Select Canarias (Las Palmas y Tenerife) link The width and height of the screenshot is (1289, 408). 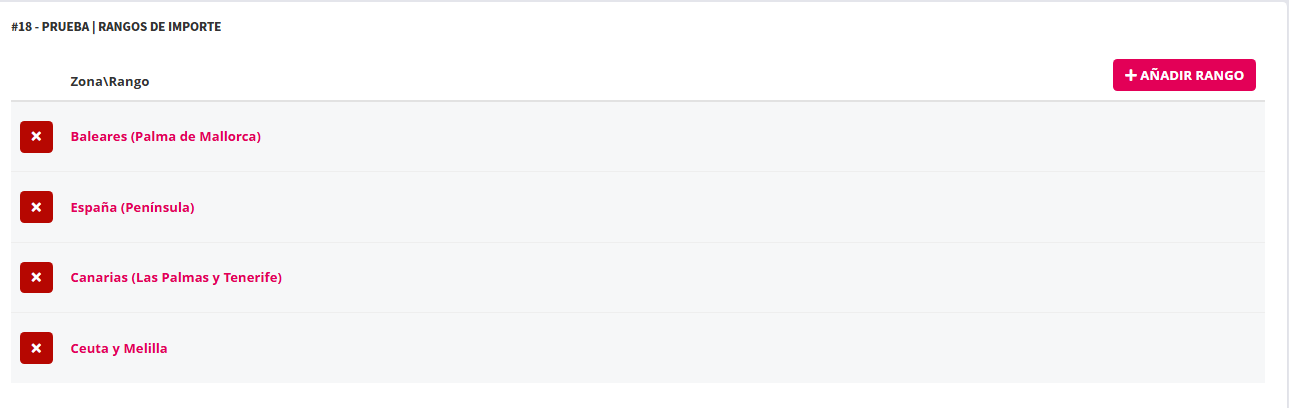tap(176, 277)
